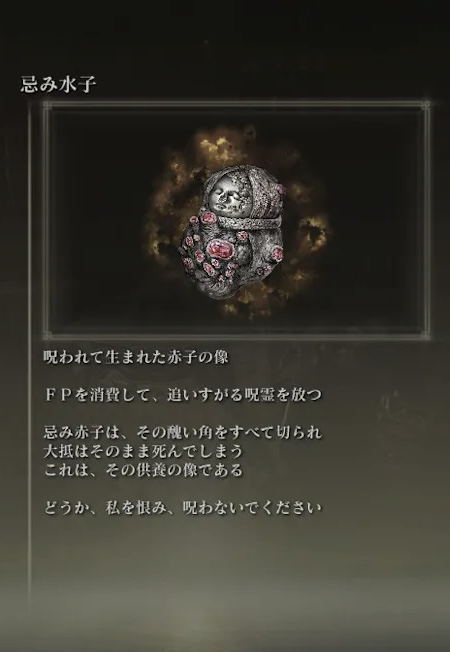Select the text 追いすがる呪霊を放つ
This screenshot has width=450, height=652.
pyautogui.click(x=244, y=395)
